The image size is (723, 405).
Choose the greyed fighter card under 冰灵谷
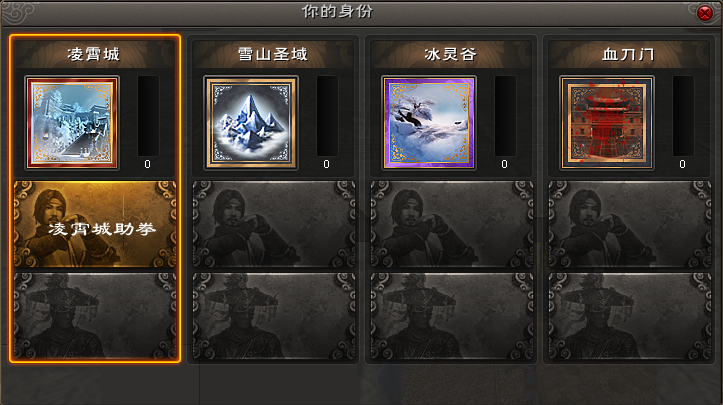[452, 224]
